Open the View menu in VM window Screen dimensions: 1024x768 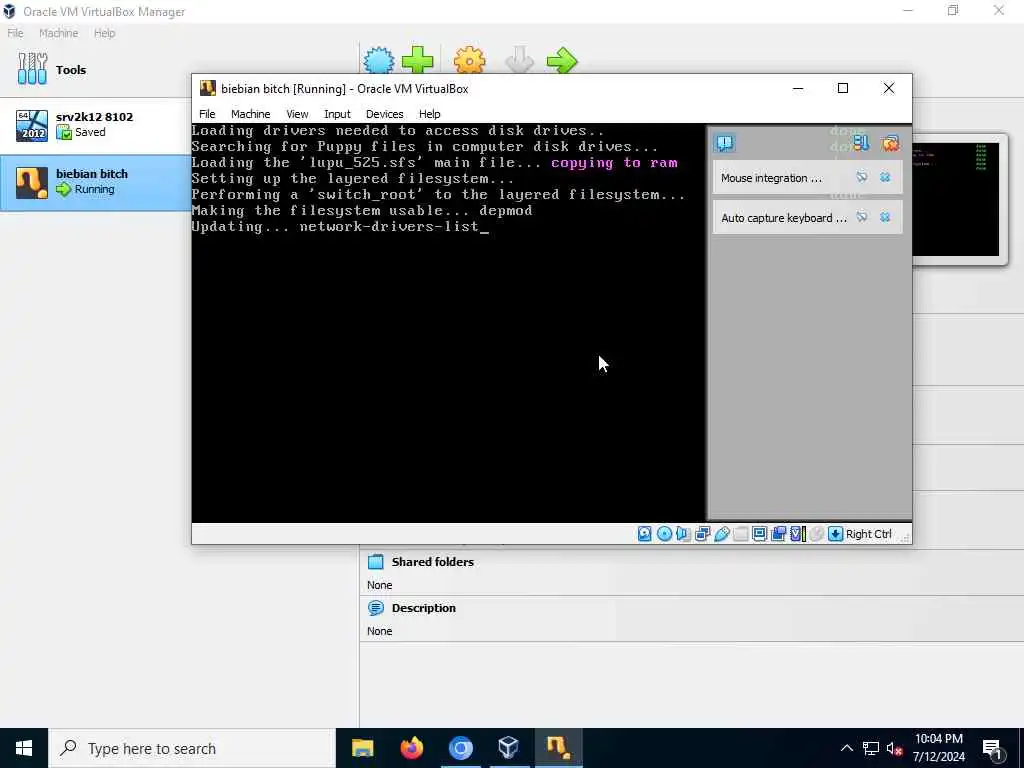tap(297, 114)
